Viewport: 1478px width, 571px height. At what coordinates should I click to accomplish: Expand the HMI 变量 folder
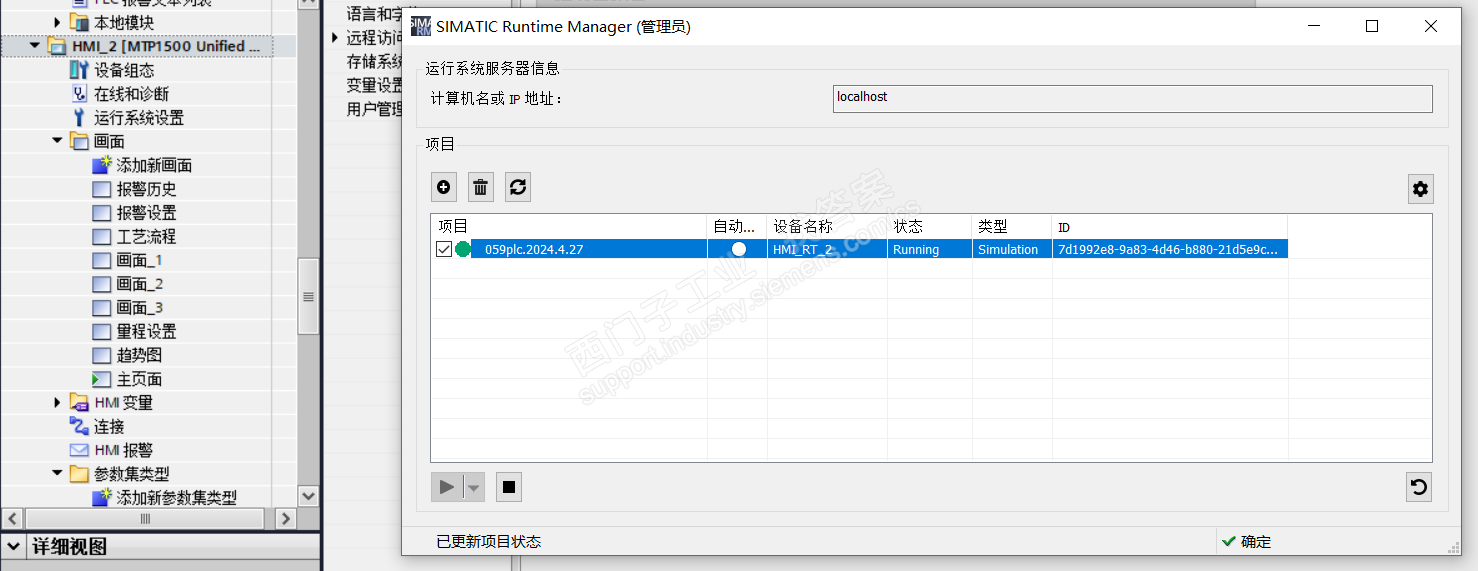pyautogui.click(x=57, y=402)
